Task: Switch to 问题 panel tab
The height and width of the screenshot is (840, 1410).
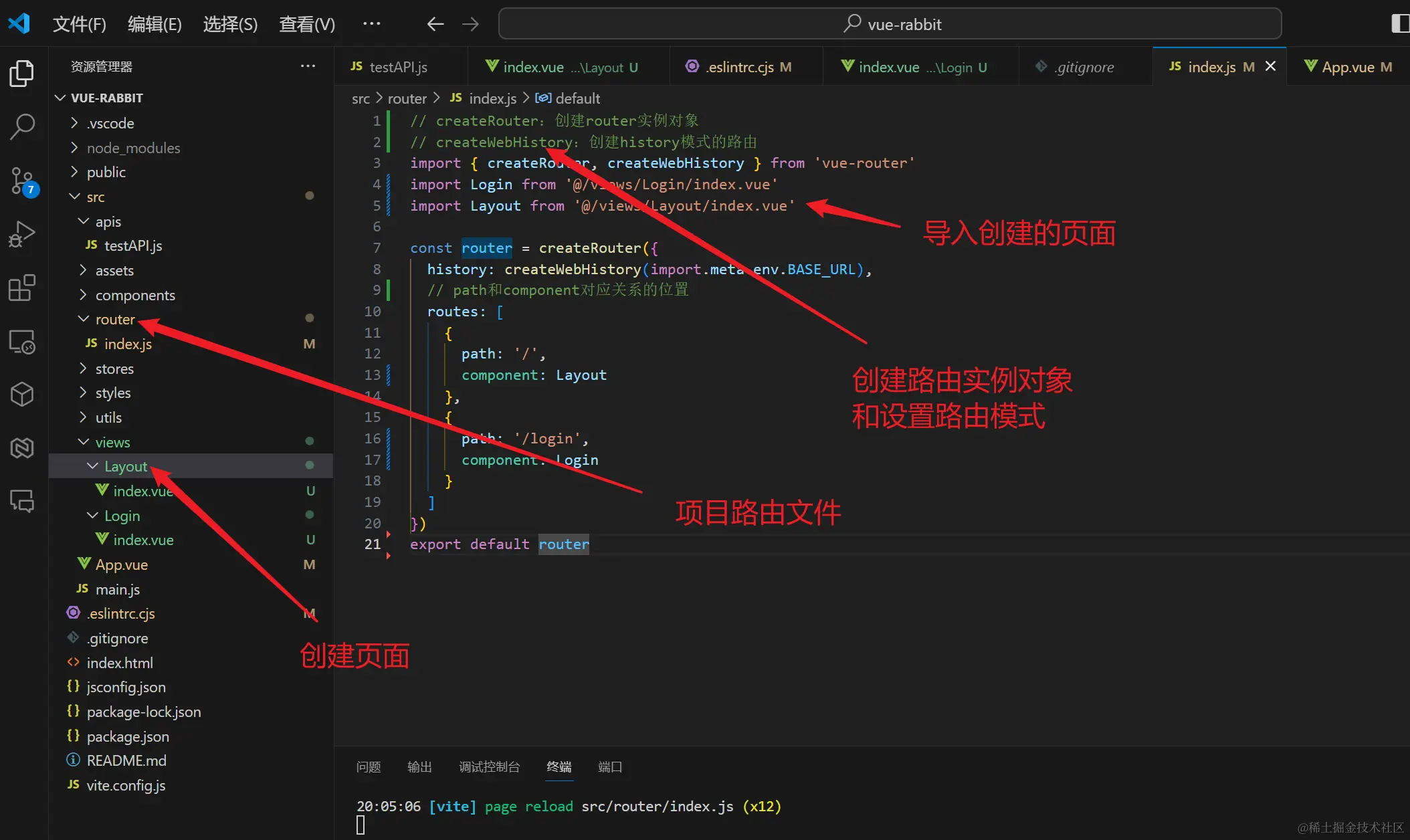Action: coord(369,767)
